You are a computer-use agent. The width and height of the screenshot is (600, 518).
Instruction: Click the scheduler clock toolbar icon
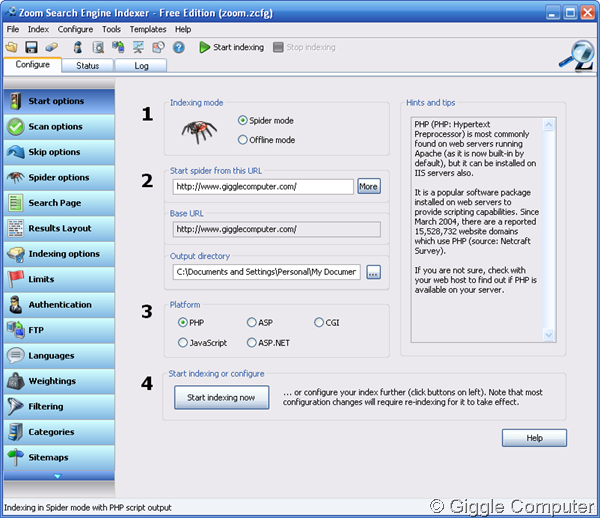click(x=158, y=47)
